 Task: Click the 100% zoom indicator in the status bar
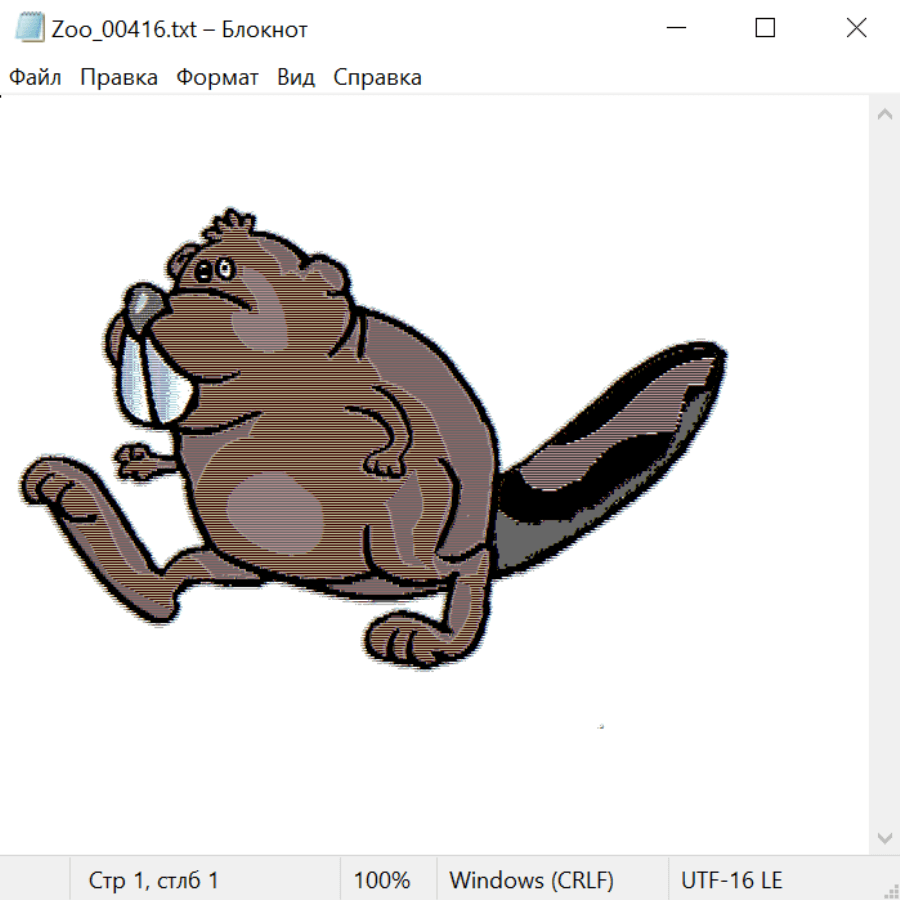click(x=382, y=880)
